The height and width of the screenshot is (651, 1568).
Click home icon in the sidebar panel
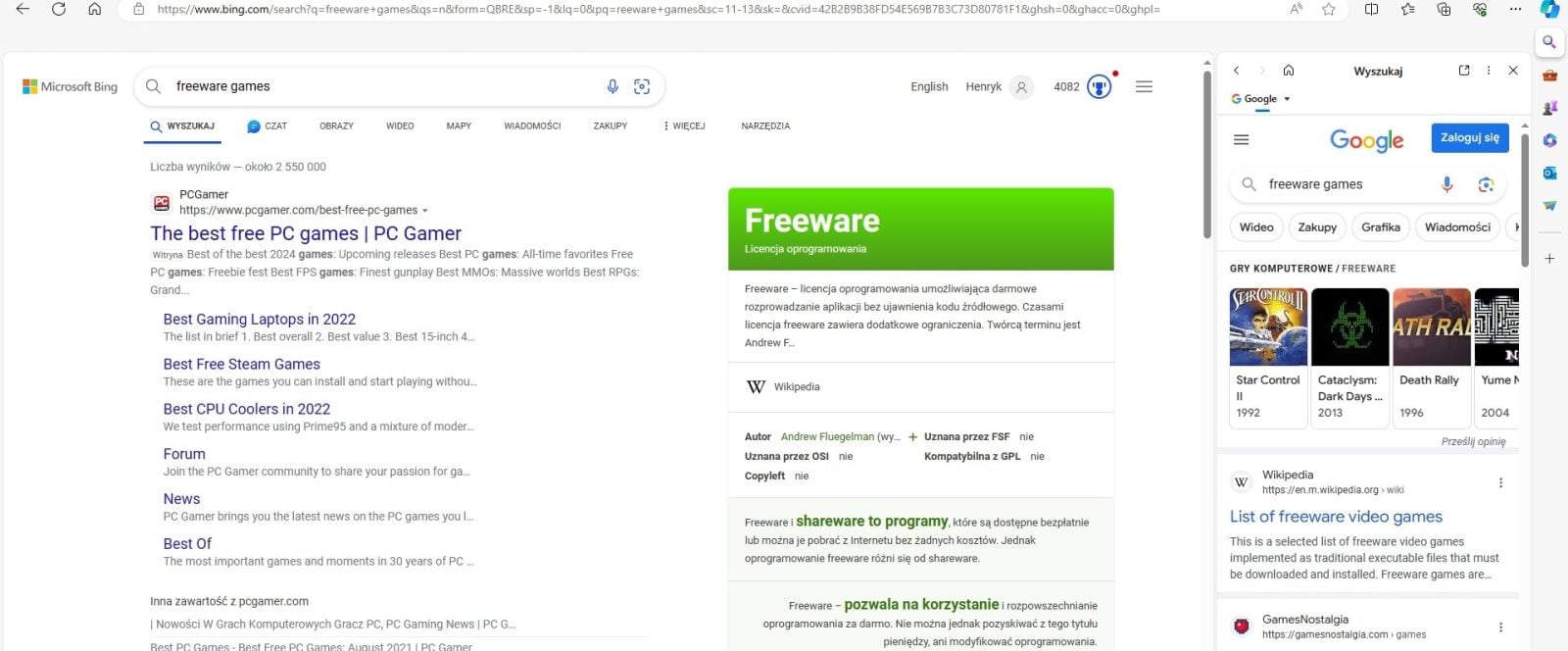pyautogui.click(x=1289, y=71)
